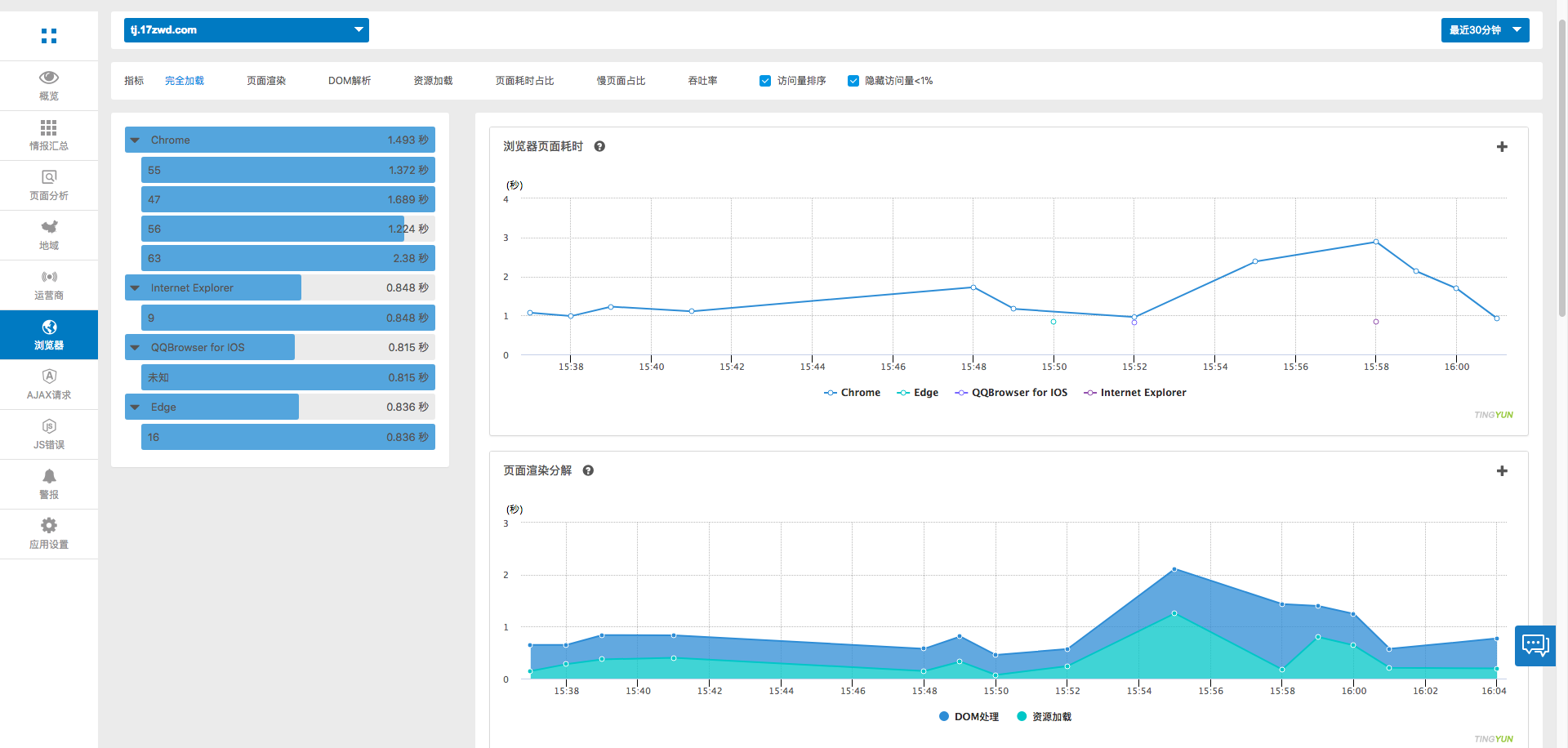Open the 情报汇总 grid icon
Screen dimensions: 1568x748
click(x=49, y=127)
